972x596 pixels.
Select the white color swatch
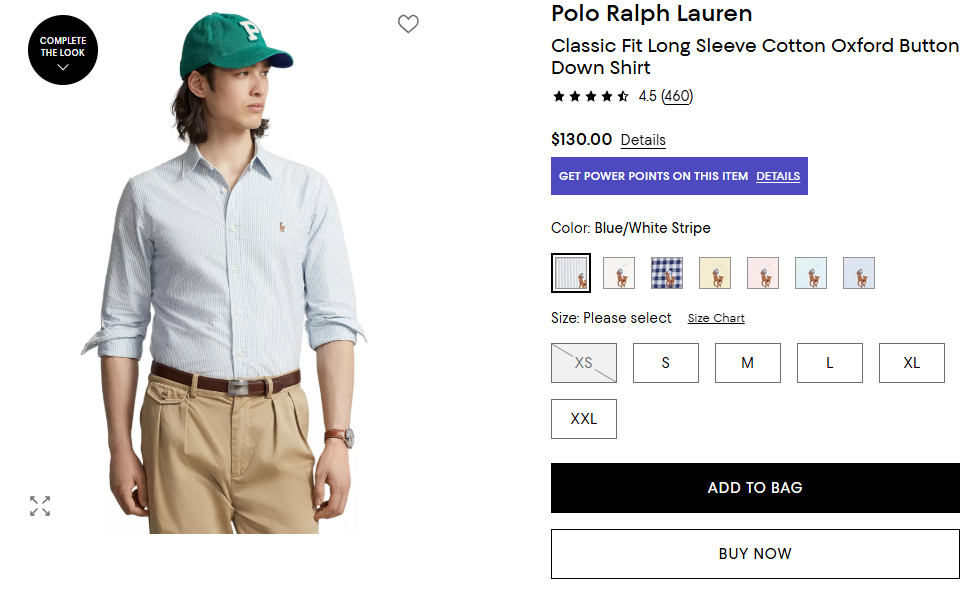pyautogui.click(x=619, y=273)
